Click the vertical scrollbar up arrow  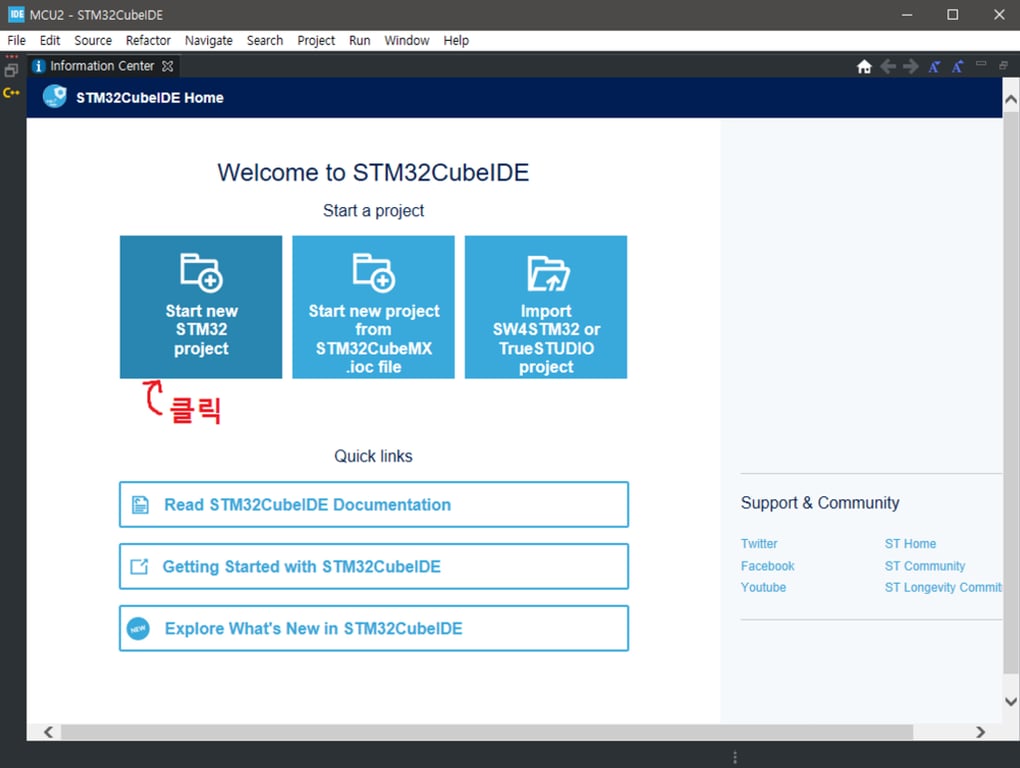click(x=1011, y=99)
